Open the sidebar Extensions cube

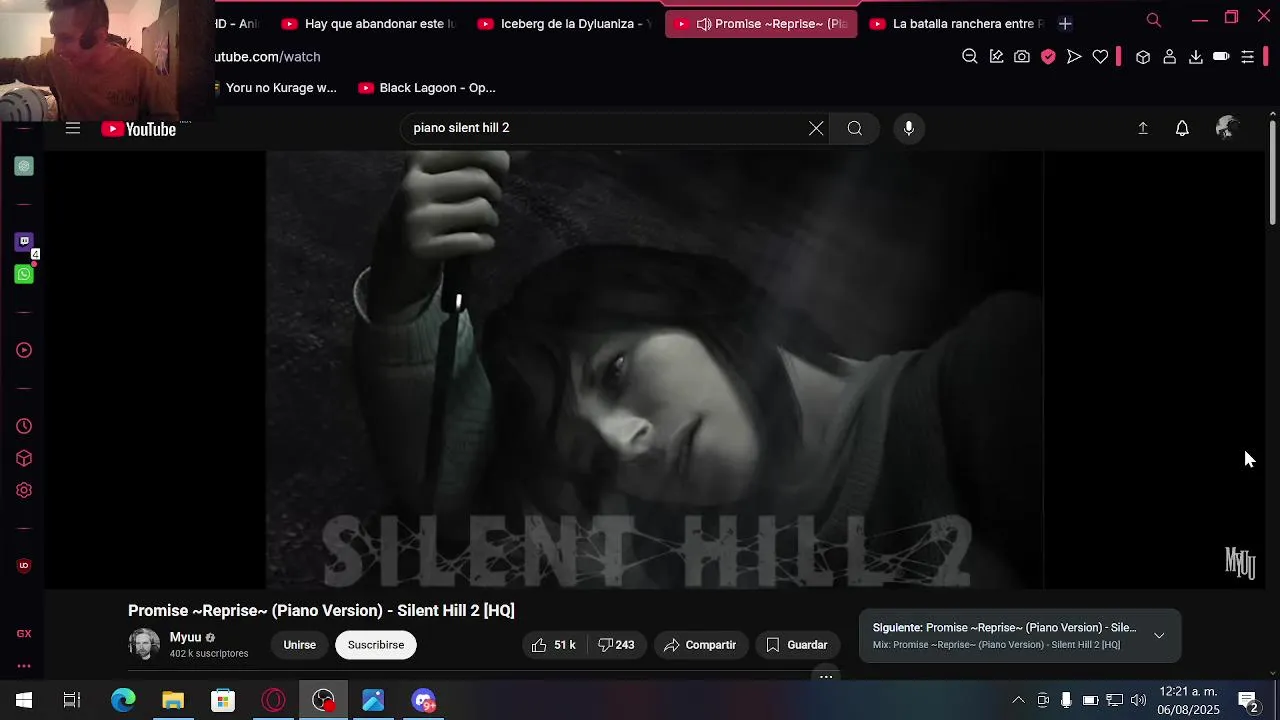24,458
